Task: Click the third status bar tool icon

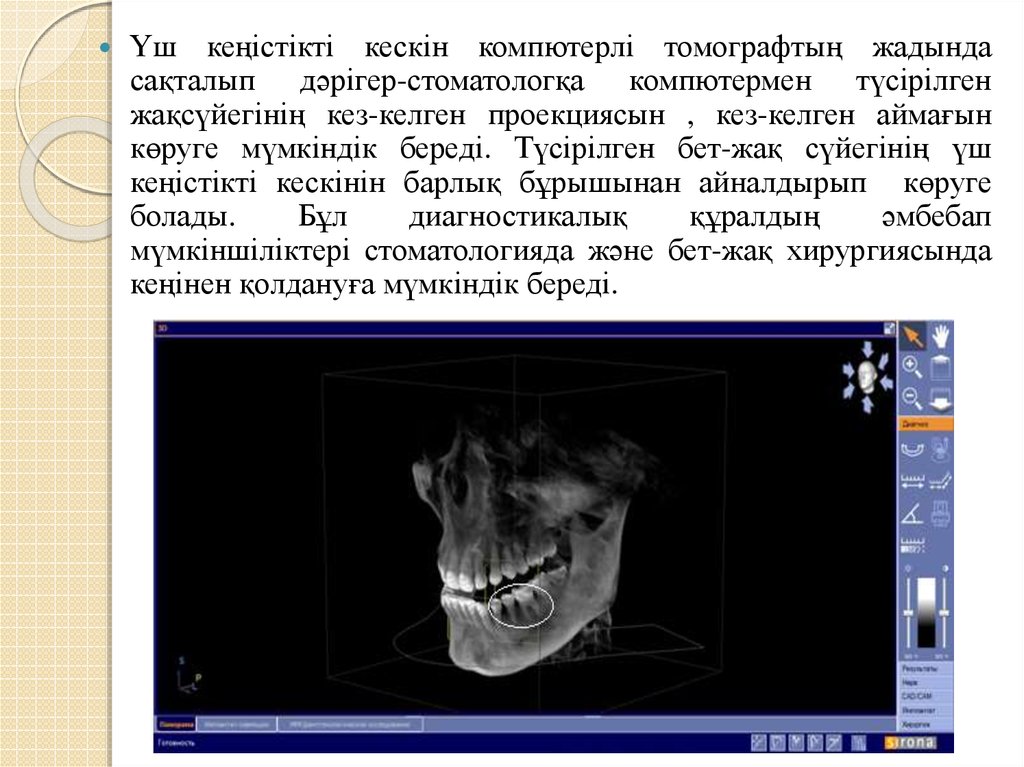Action: 796,742
